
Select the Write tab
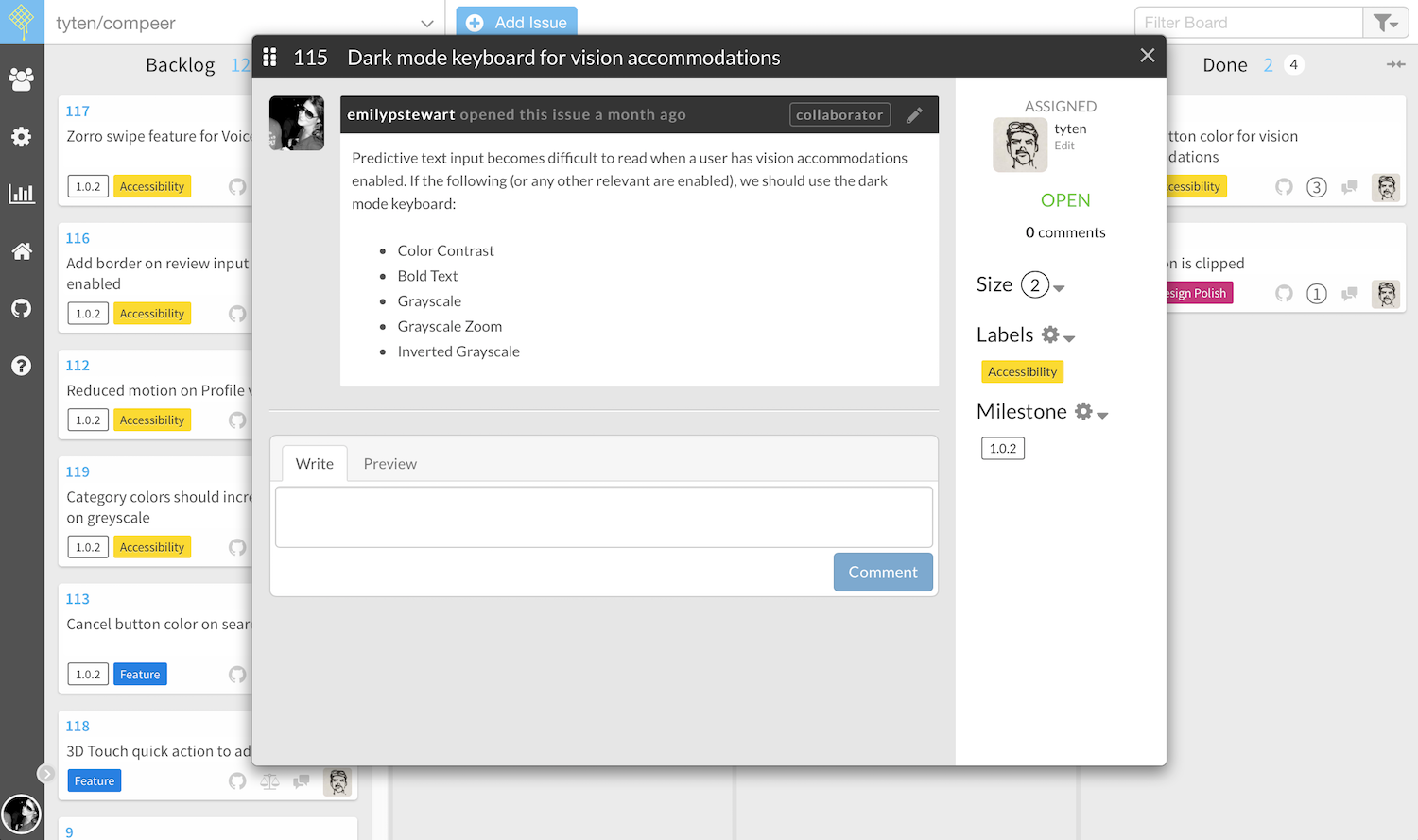pyautogui.click(x=315, y=464)
